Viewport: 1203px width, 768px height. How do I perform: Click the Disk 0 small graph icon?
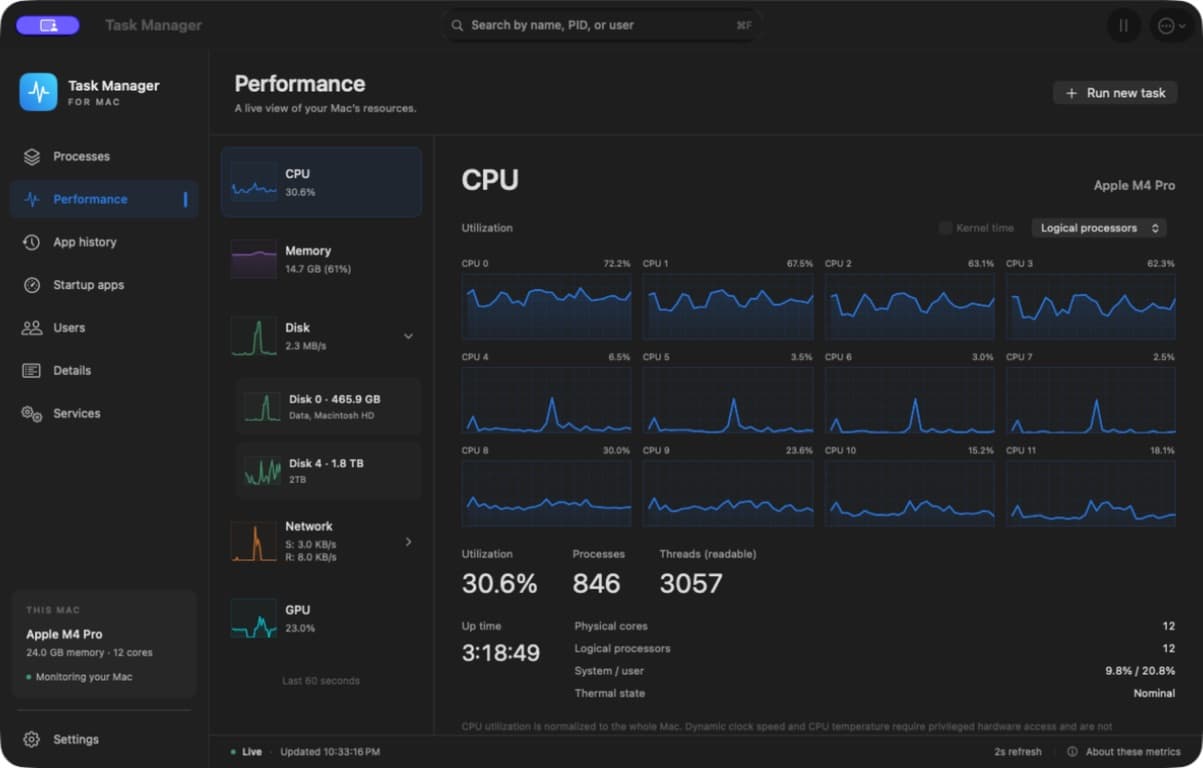[x=263, y=406]
